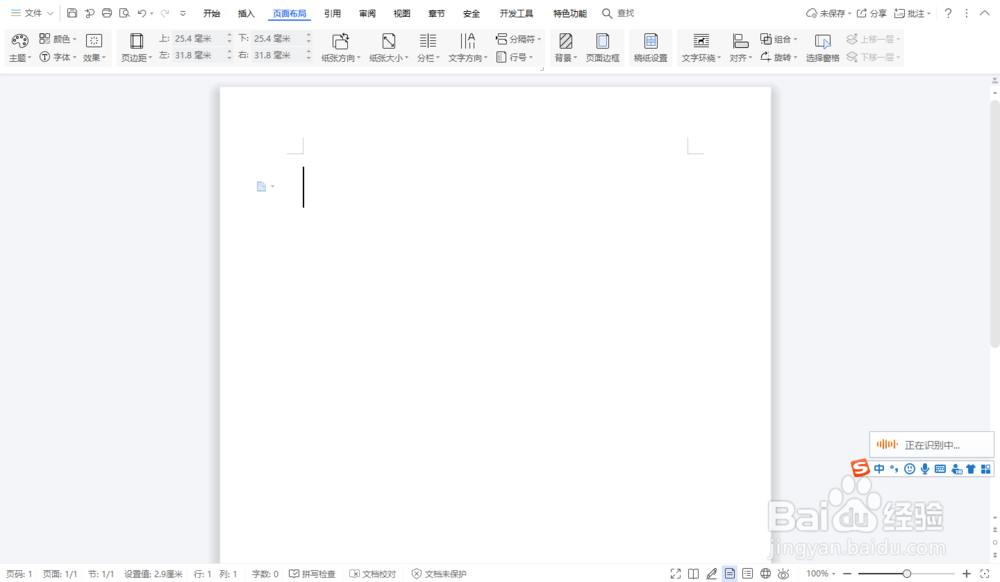Click 文档校对 proofreading in status bar

(x=372, y=574)
